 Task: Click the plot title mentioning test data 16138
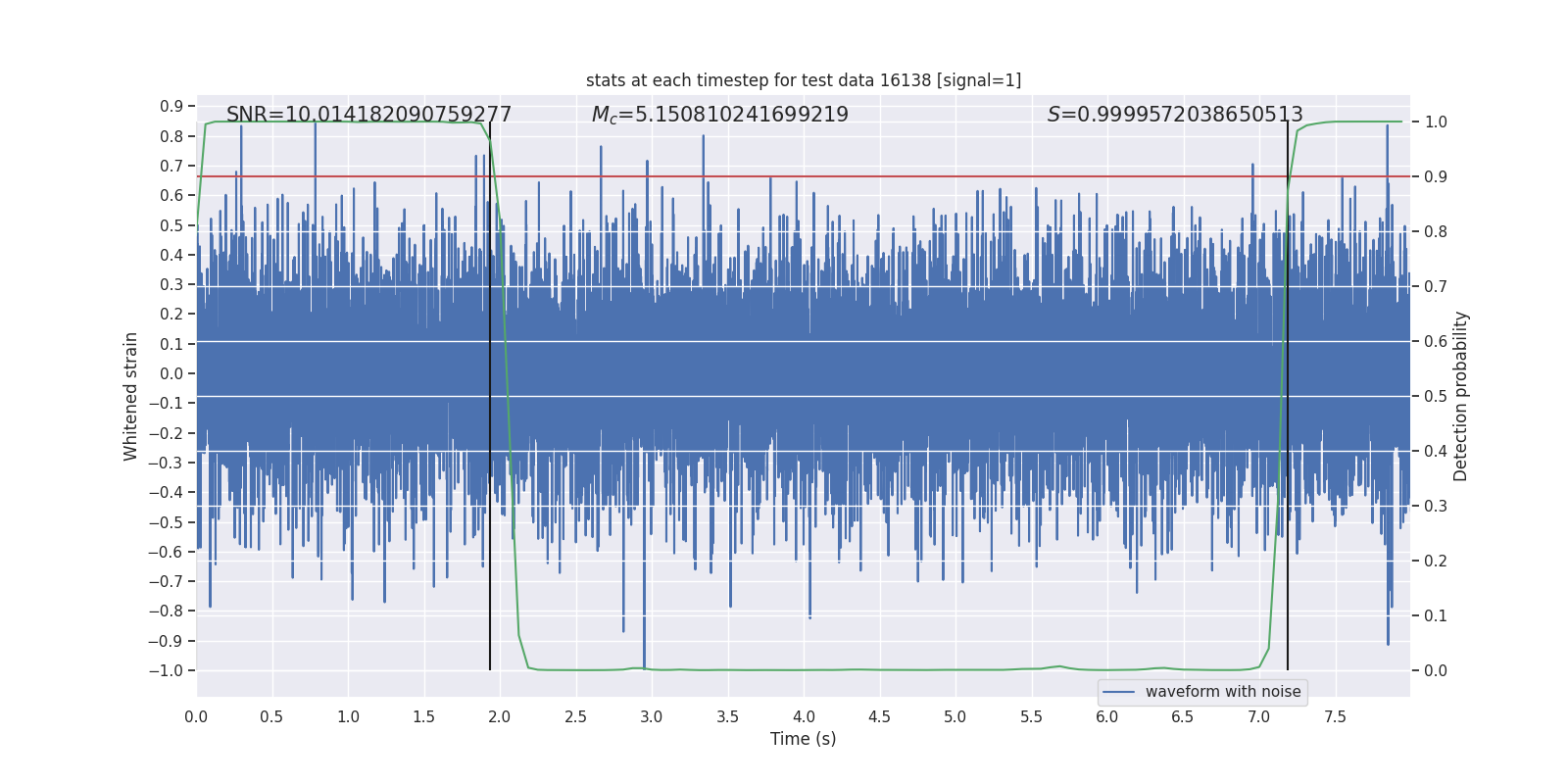804,80
